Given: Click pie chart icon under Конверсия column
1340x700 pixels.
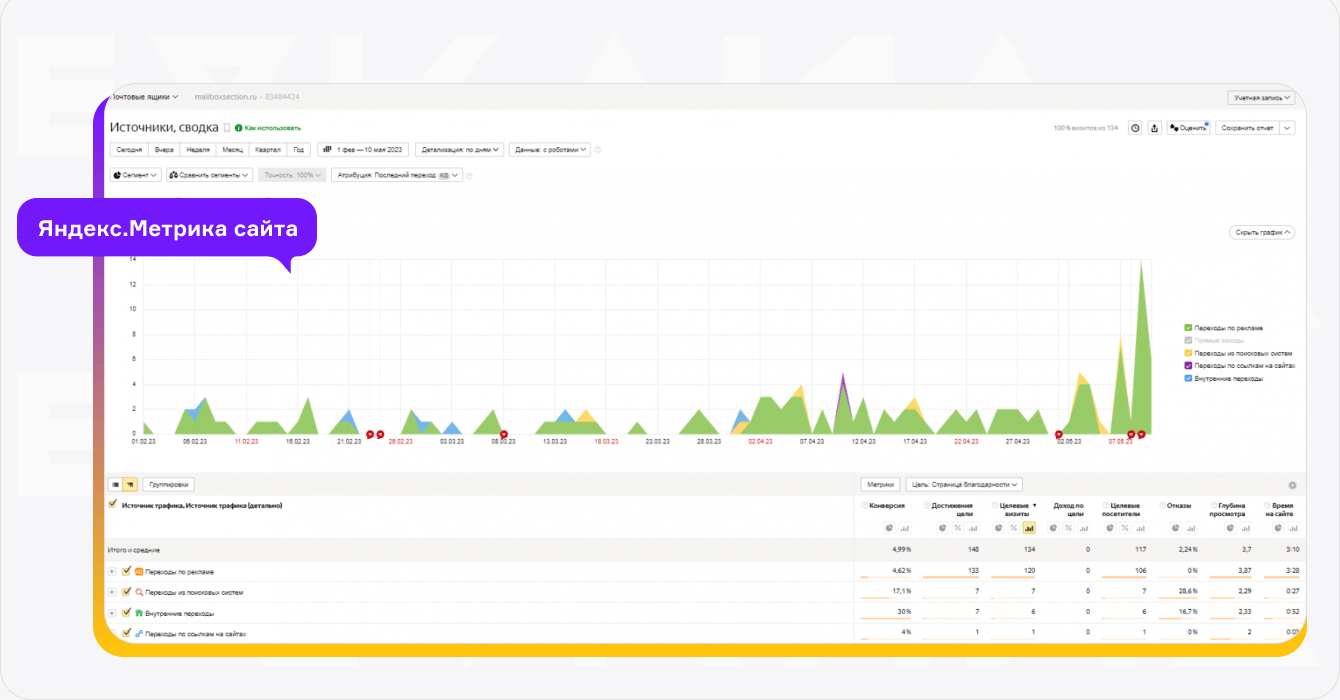Looking at the screenshot, I should (889, 528).
